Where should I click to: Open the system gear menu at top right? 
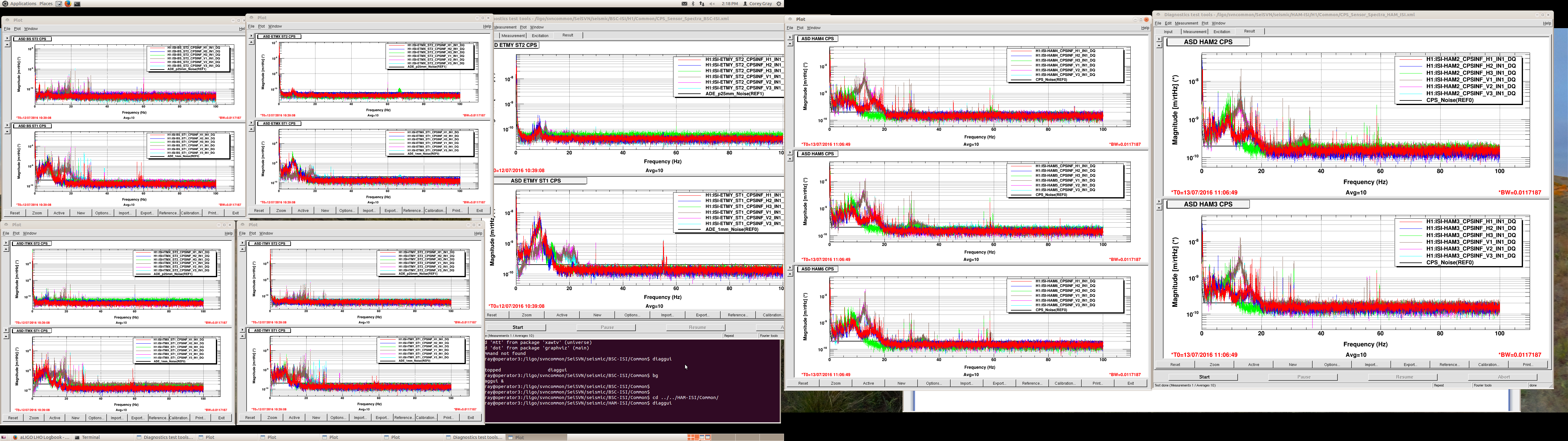click(778, 4)
